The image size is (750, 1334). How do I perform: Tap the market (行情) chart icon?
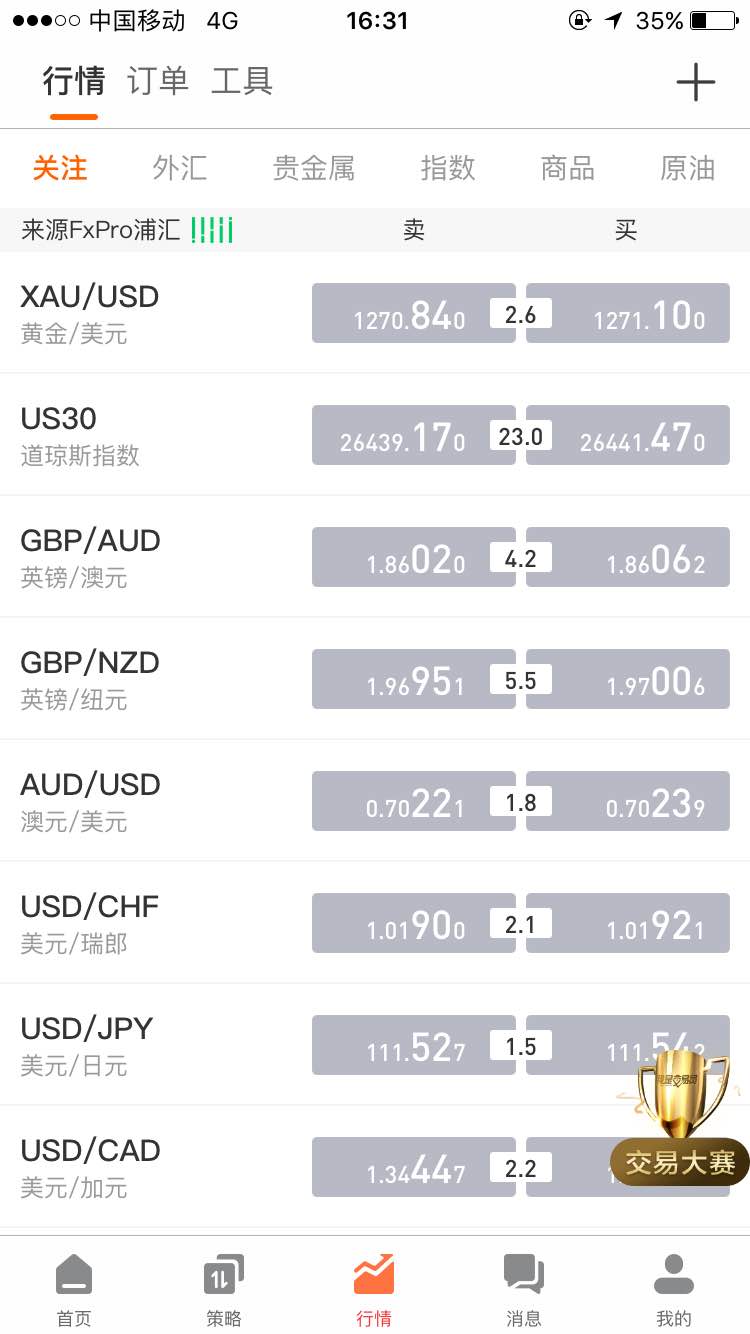pos(374,1275)
